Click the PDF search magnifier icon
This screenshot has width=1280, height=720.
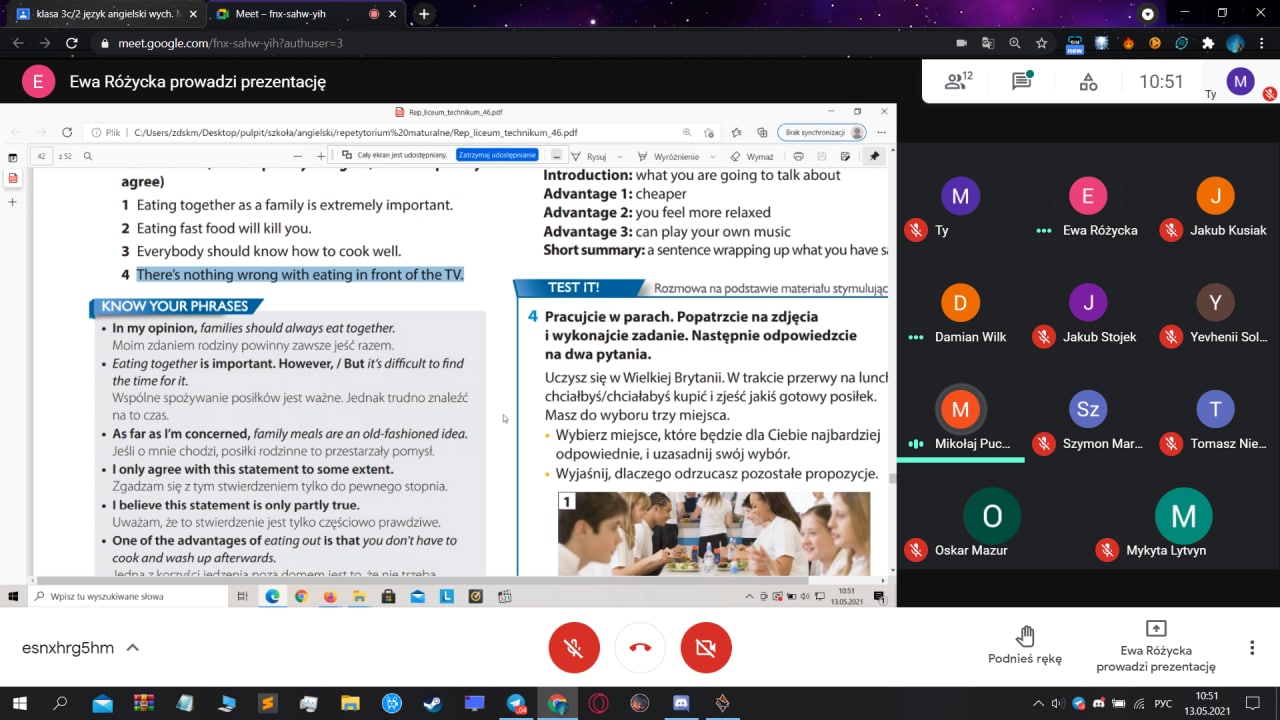[x=88, y=156]
